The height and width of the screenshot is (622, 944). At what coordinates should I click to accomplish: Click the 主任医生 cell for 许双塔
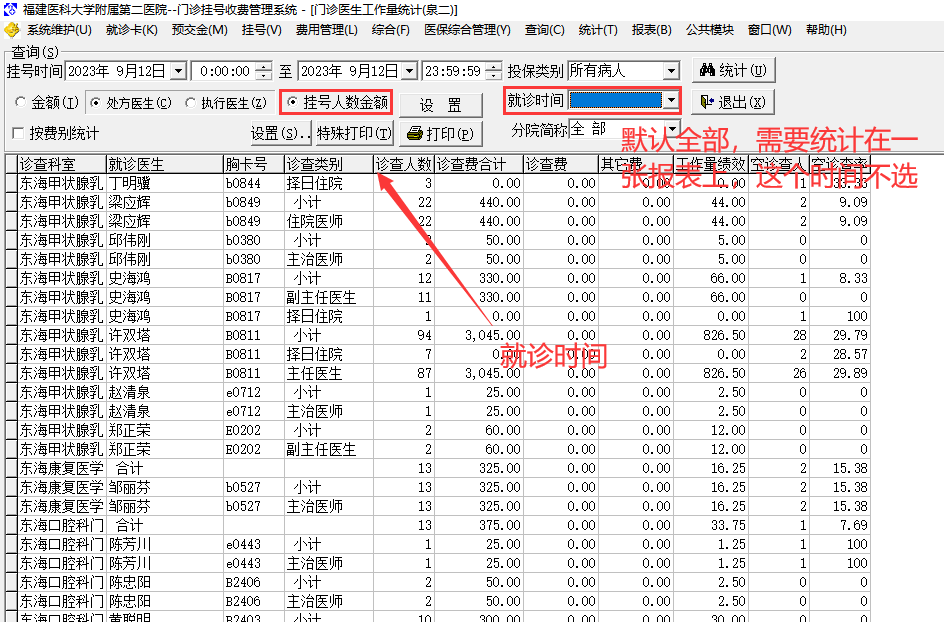329,373
